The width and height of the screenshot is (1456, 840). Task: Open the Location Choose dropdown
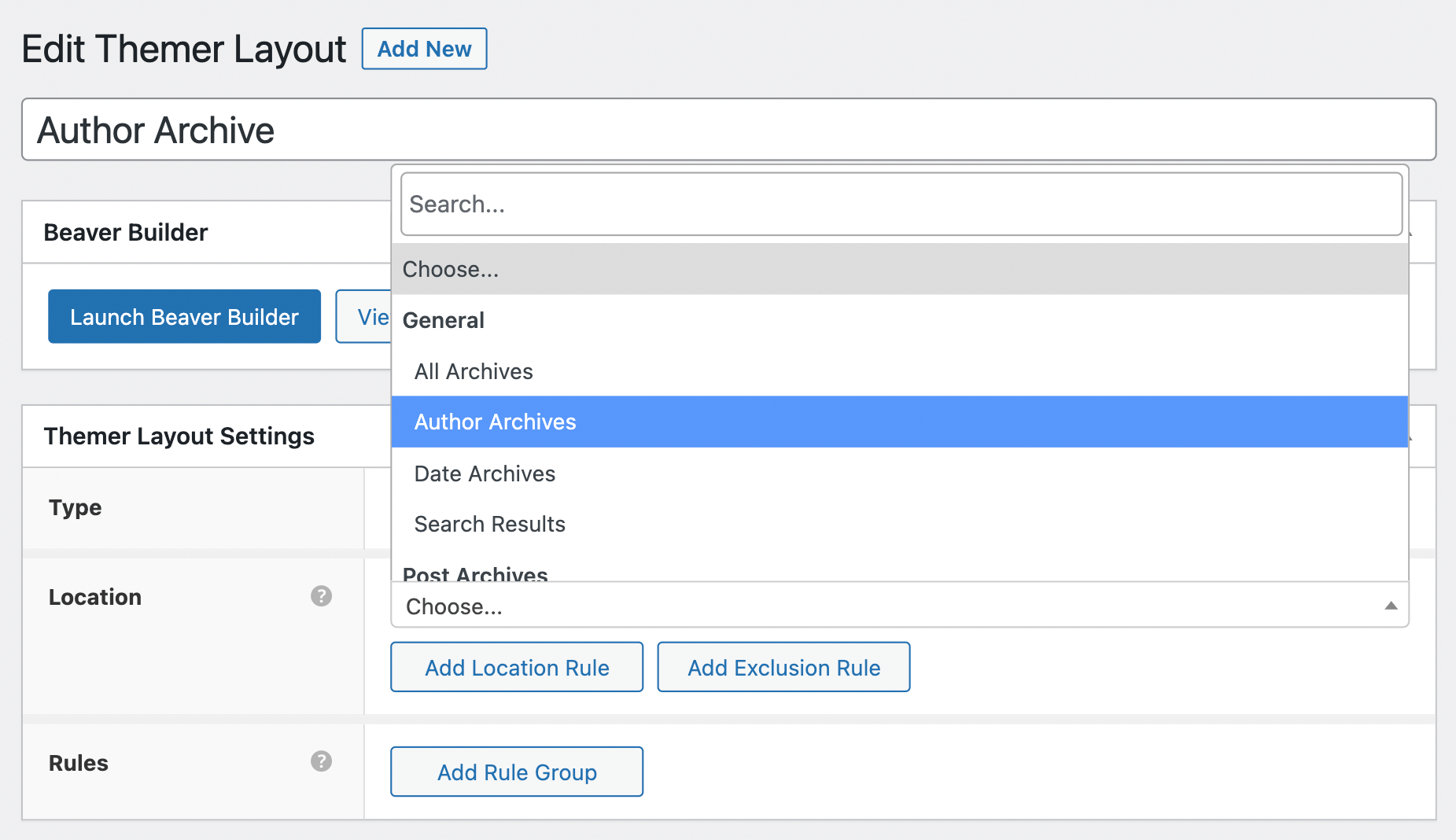click(787, 606)
